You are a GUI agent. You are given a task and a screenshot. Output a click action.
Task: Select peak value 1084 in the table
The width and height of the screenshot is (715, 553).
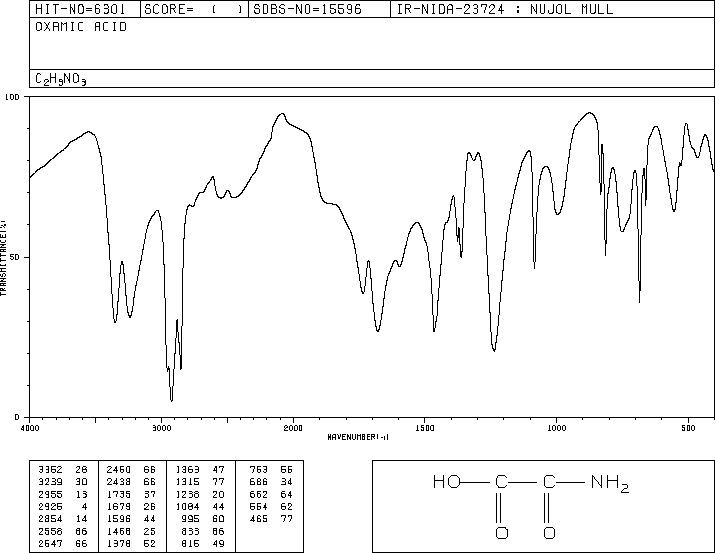click(x=187, y=506)
